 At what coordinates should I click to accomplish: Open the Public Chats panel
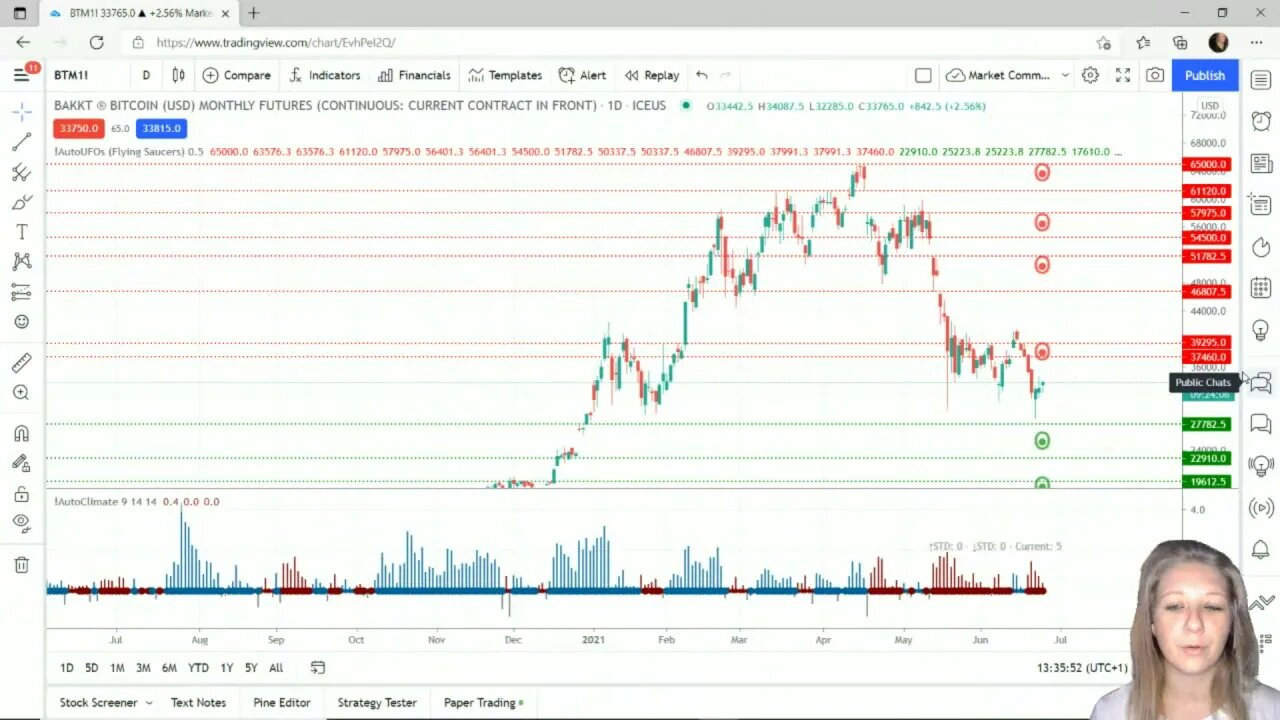pyautogui.click(x=1260, y=382)
